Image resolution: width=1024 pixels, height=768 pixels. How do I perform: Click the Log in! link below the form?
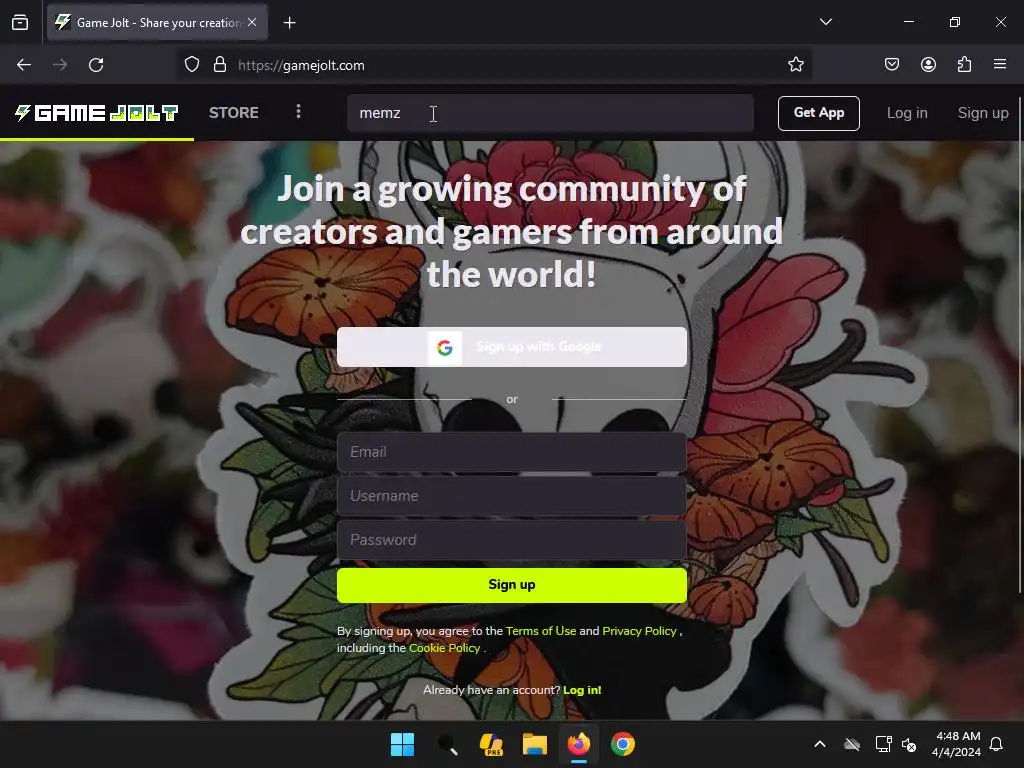[582, 690]
